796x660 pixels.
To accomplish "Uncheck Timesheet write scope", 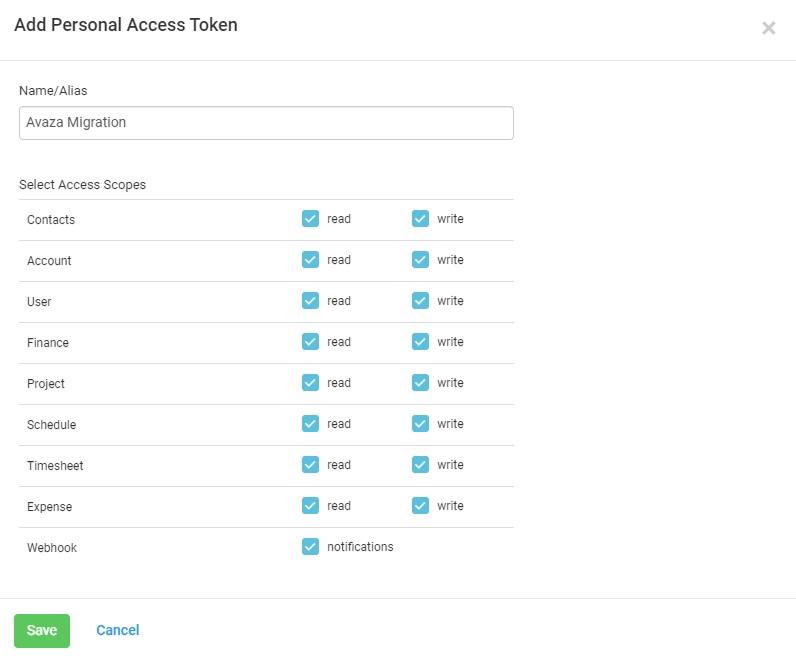I will [x=420, y=465].
